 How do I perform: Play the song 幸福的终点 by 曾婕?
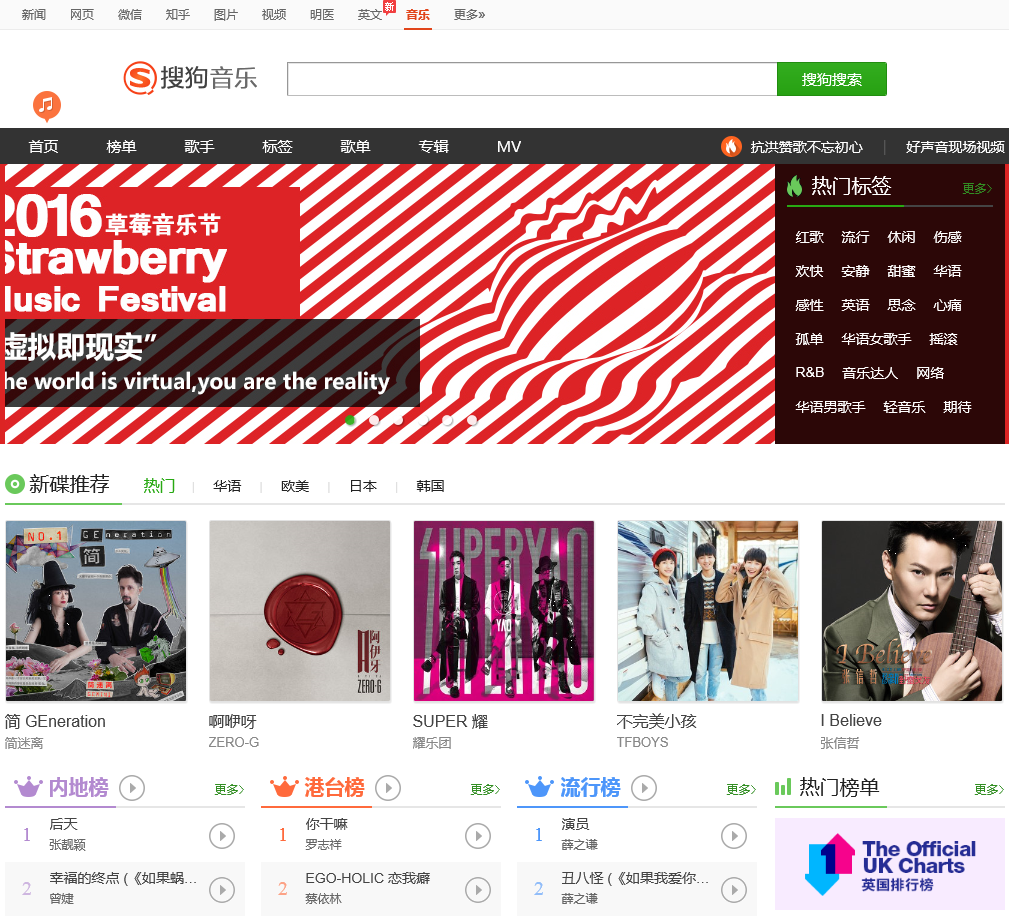222,890
